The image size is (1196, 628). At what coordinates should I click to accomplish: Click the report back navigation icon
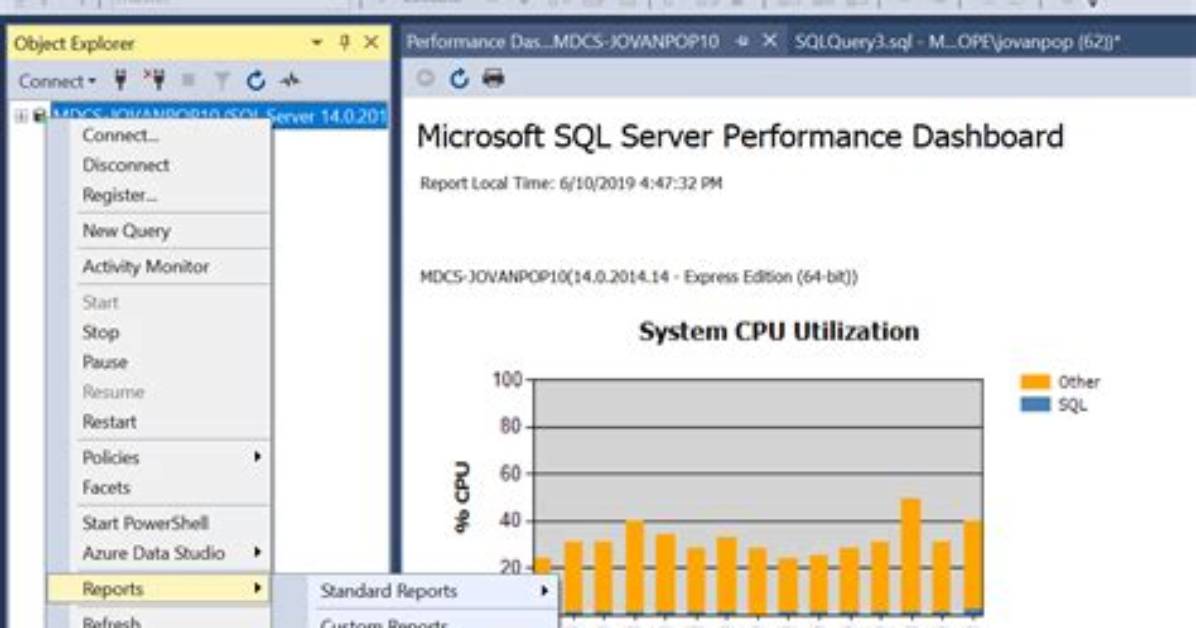[x=426, y=78]
